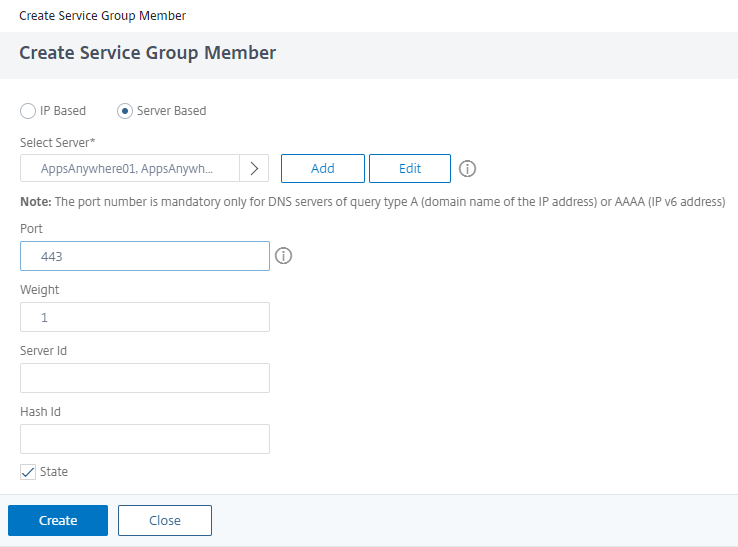The height and width of the screenshot is (547, 738).
Task: Click the info icon beside the Edit button
Action: (x=467, y=169)
